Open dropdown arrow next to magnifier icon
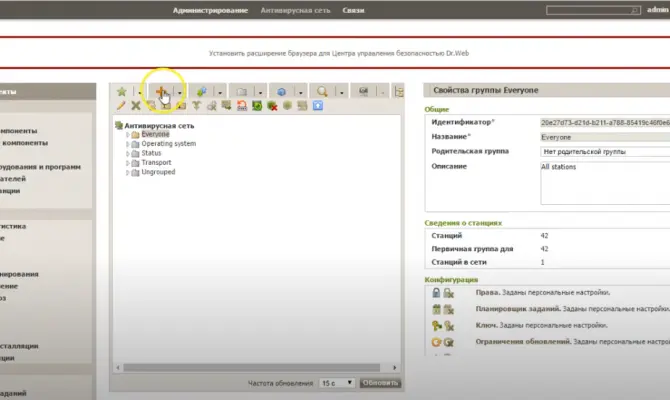Image resolution: width=670 pixels, height=400 pixels. pos(341,92)
